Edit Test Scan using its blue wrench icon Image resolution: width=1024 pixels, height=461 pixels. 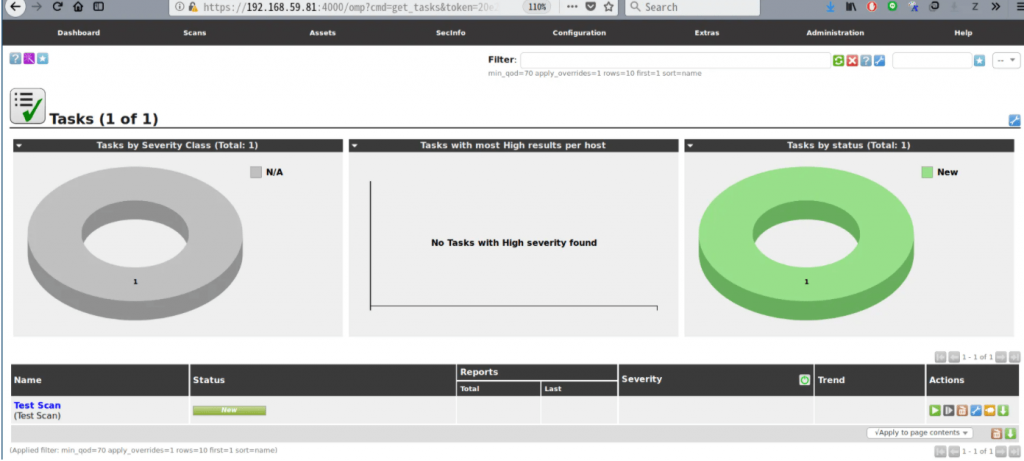coord(976,410)
